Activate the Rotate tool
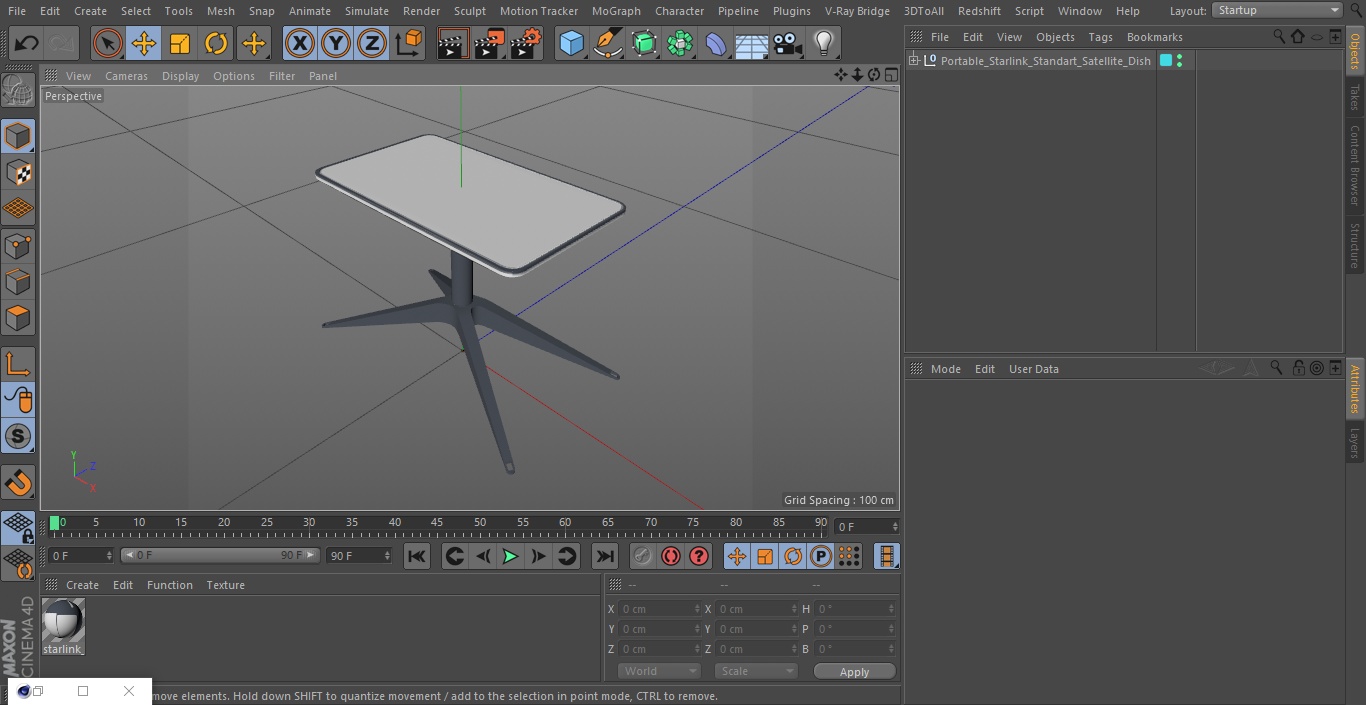The height and width of the screenshot is (705, 1366). tap(216, 43)
